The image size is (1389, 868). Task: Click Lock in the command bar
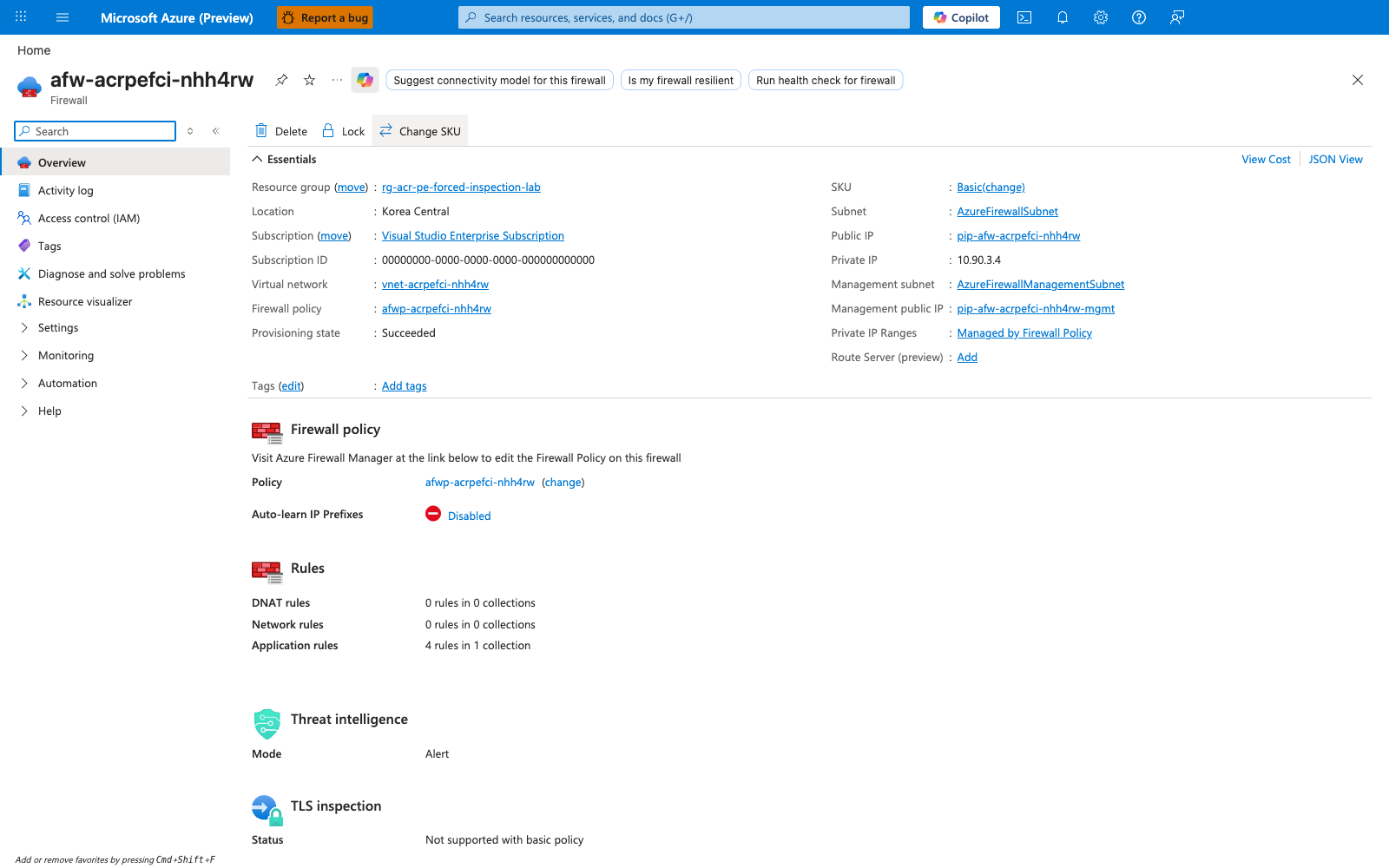344,131
